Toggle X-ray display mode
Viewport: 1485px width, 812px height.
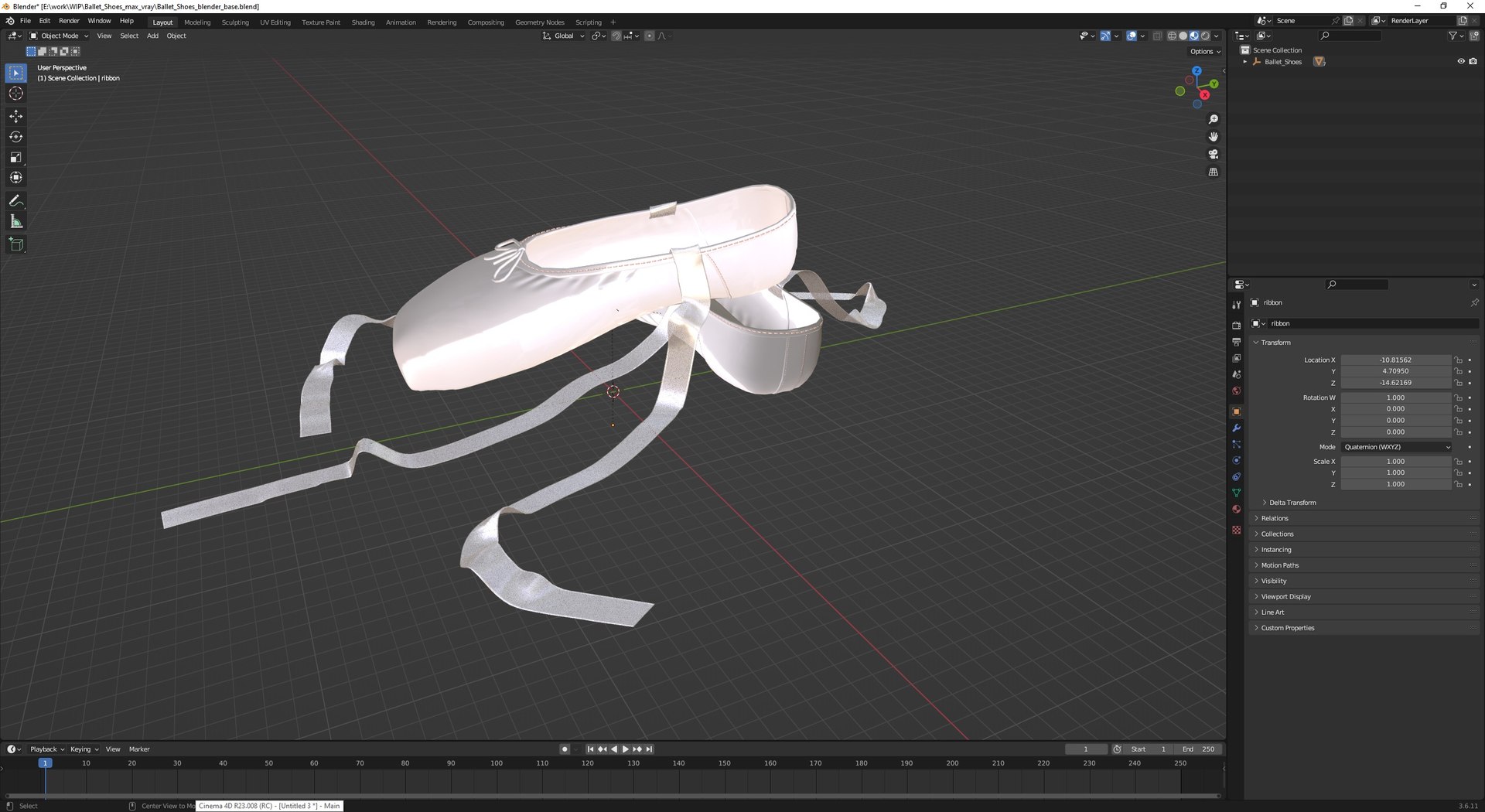(x=1157, y=36)
